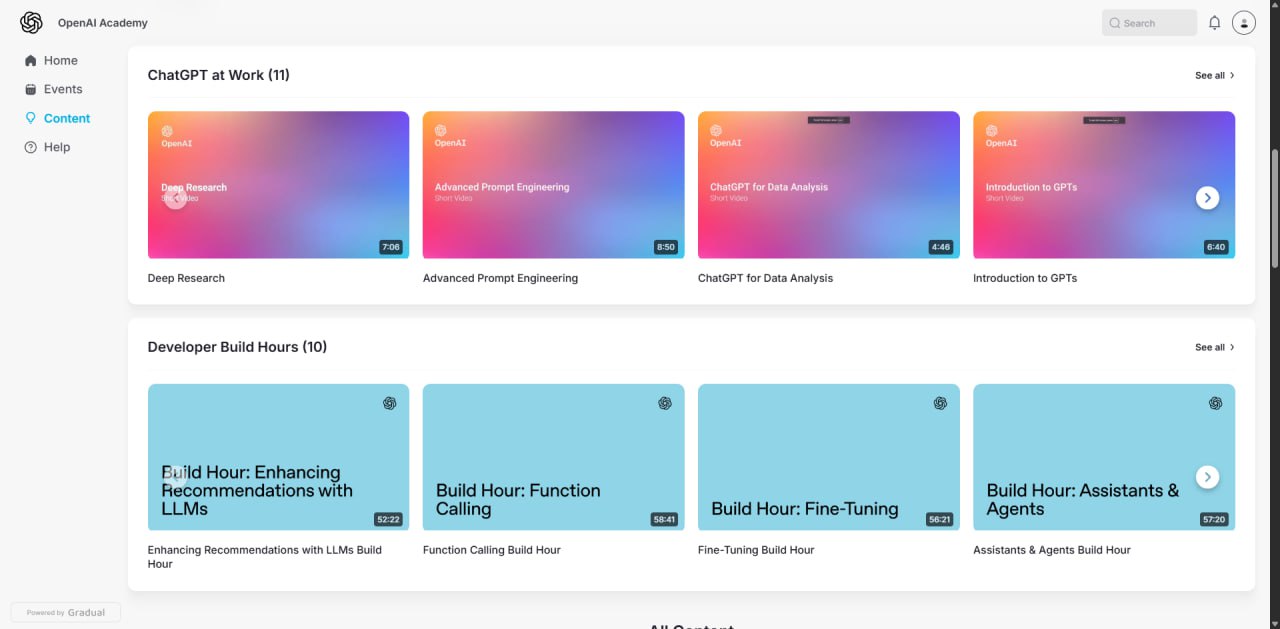This screenshot has width=1280, height=629.
Task: See all ChatGPT at Work videos
Action: 1214,75
